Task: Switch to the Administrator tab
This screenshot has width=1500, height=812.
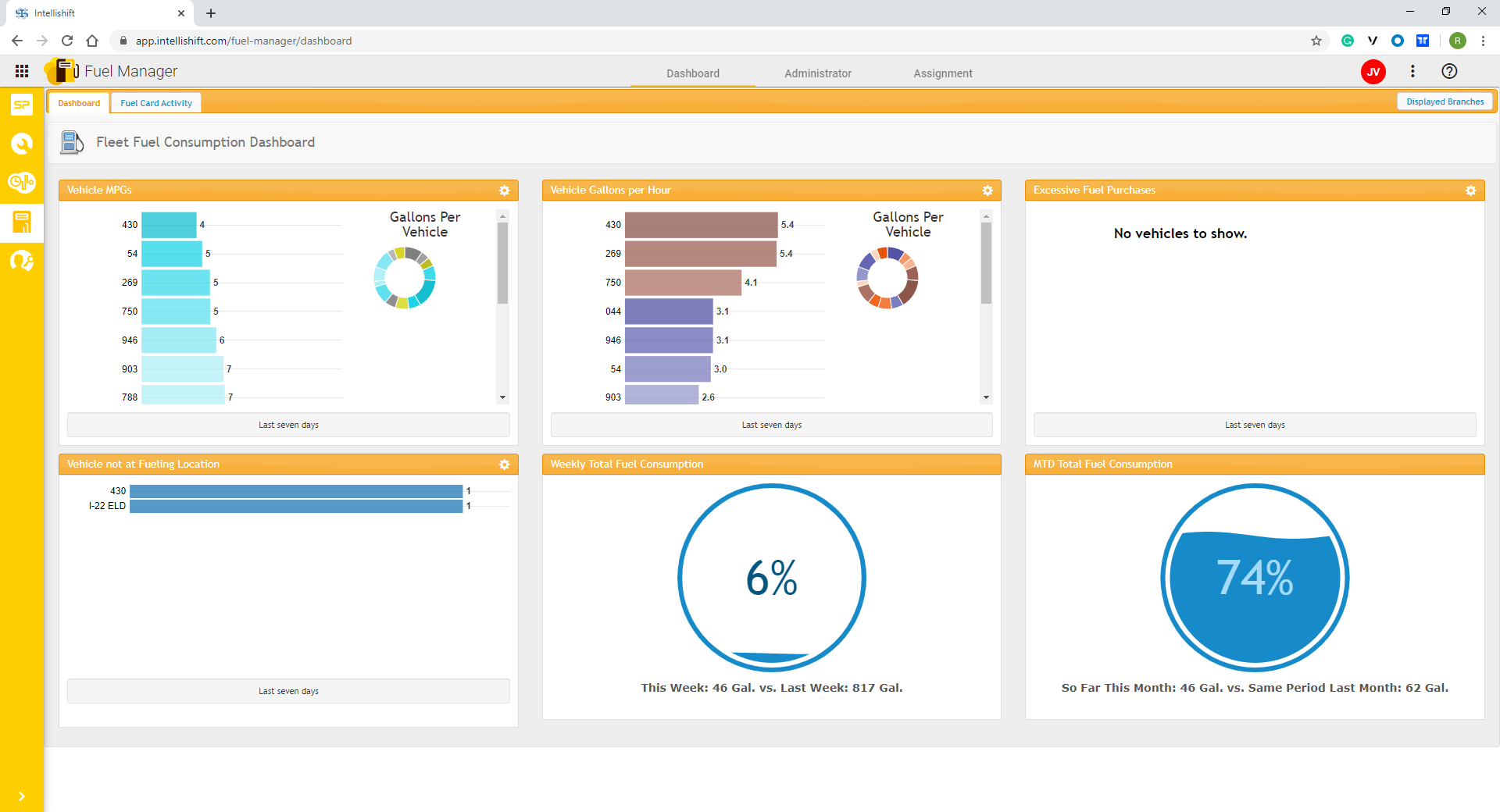Action: [817, 73]
